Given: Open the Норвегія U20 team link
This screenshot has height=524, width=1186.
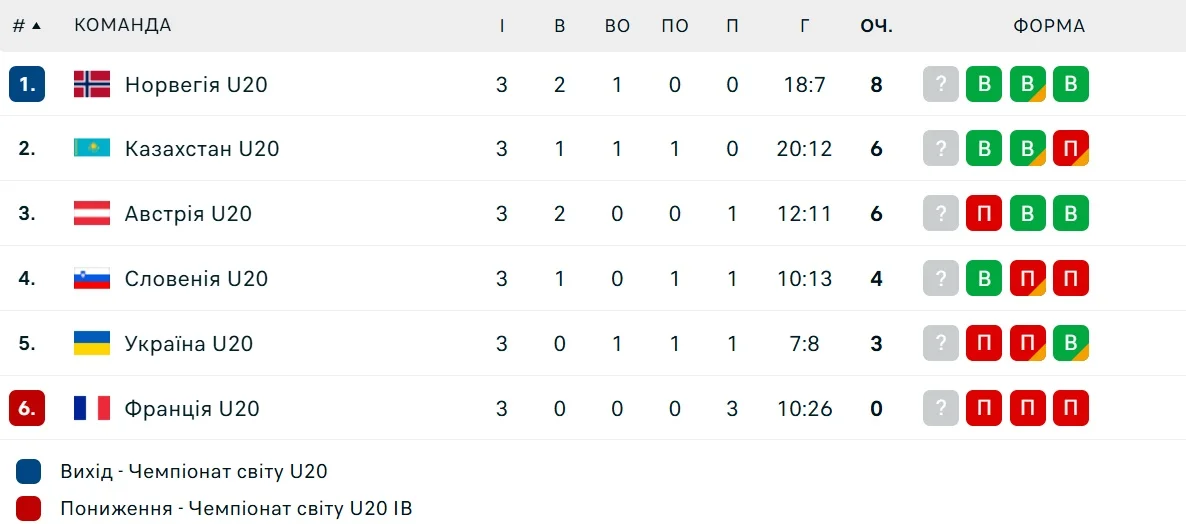Looking at the screenshot, I should 196,85.
